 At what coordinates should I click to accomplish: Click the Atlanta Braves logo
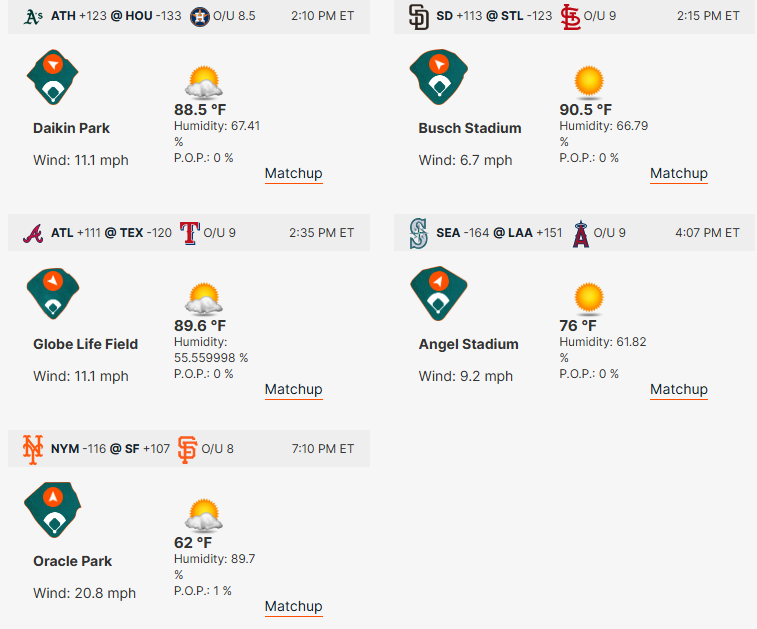pos(33,233)
